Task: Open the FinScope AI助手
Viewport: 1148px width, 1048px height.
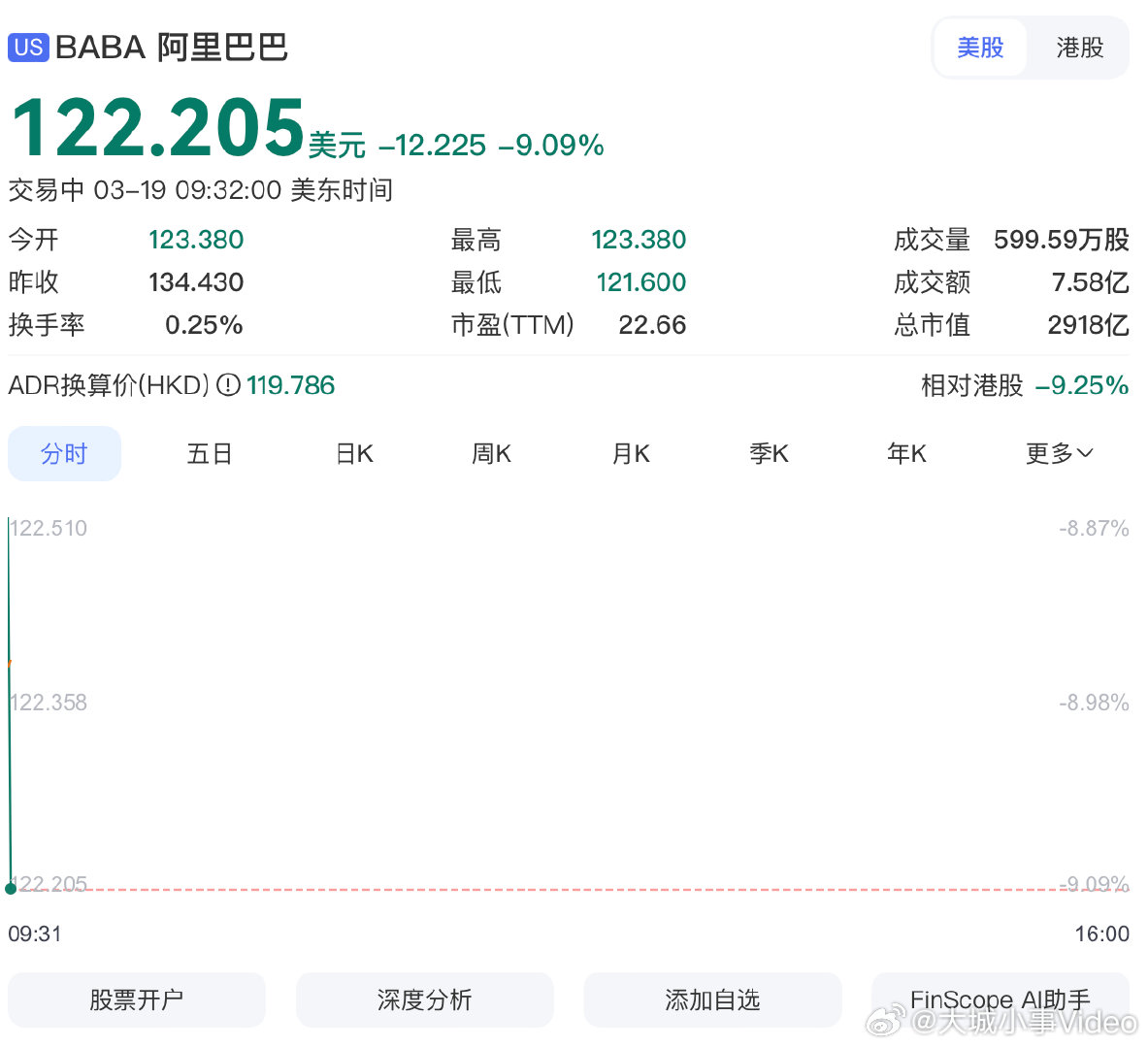Action: tap(1000, 999)
